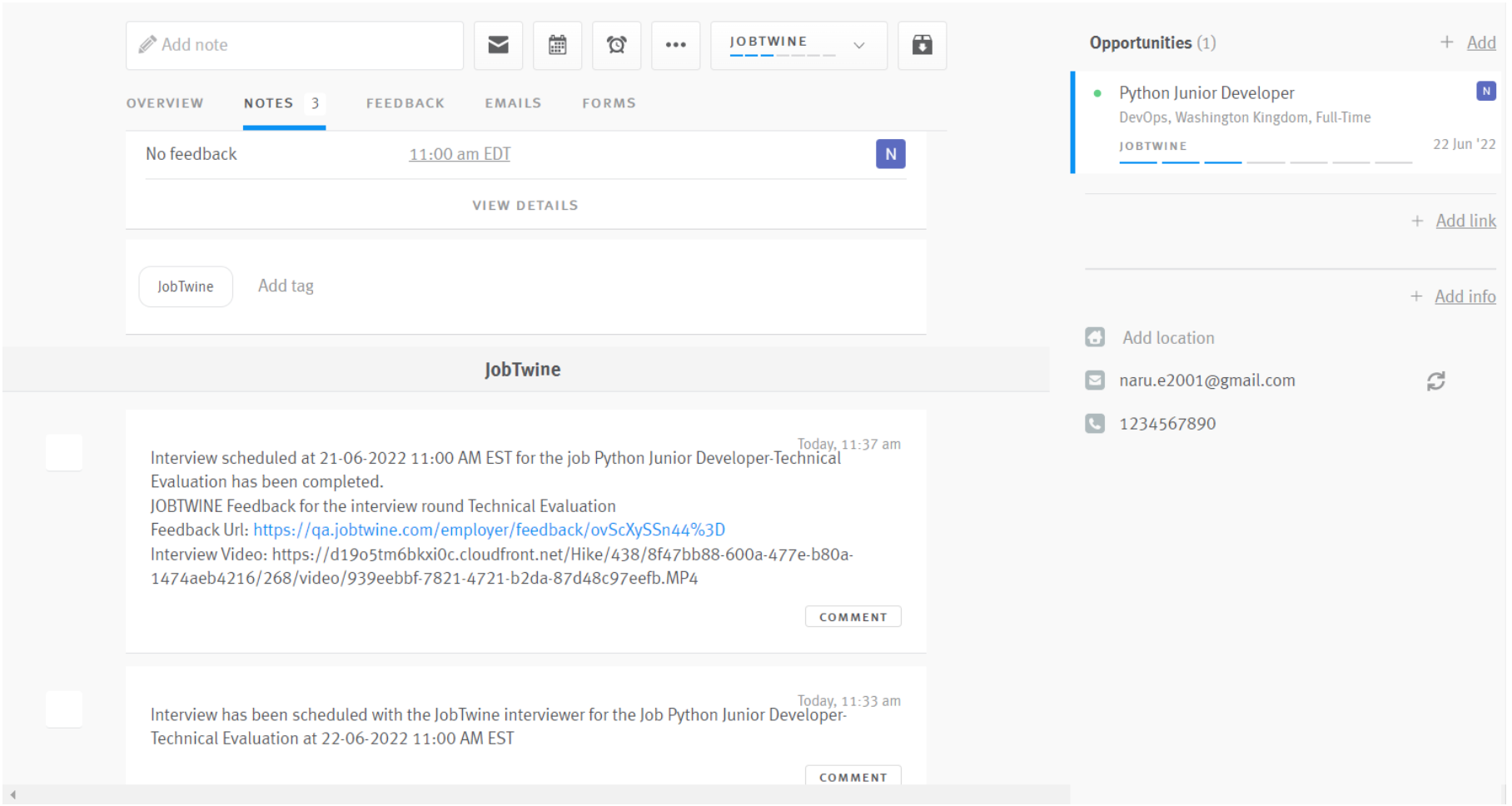The height and width of the screenshot is (806, 1512).
Task: Check the box next to the 11:33 am note
Action: [64, 709]
